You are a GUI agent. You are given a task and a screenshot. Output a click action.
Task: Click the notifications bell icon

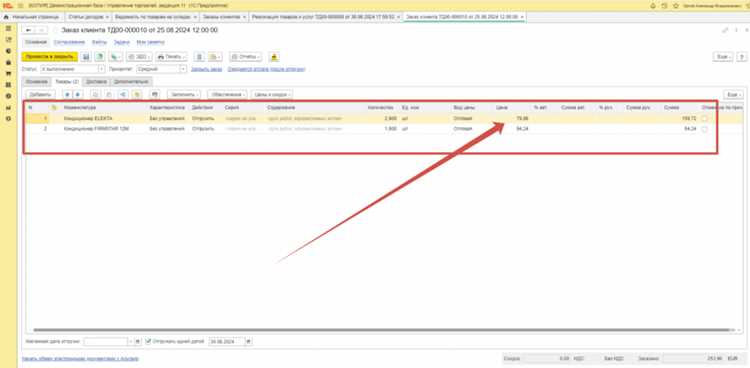(653, 6)
